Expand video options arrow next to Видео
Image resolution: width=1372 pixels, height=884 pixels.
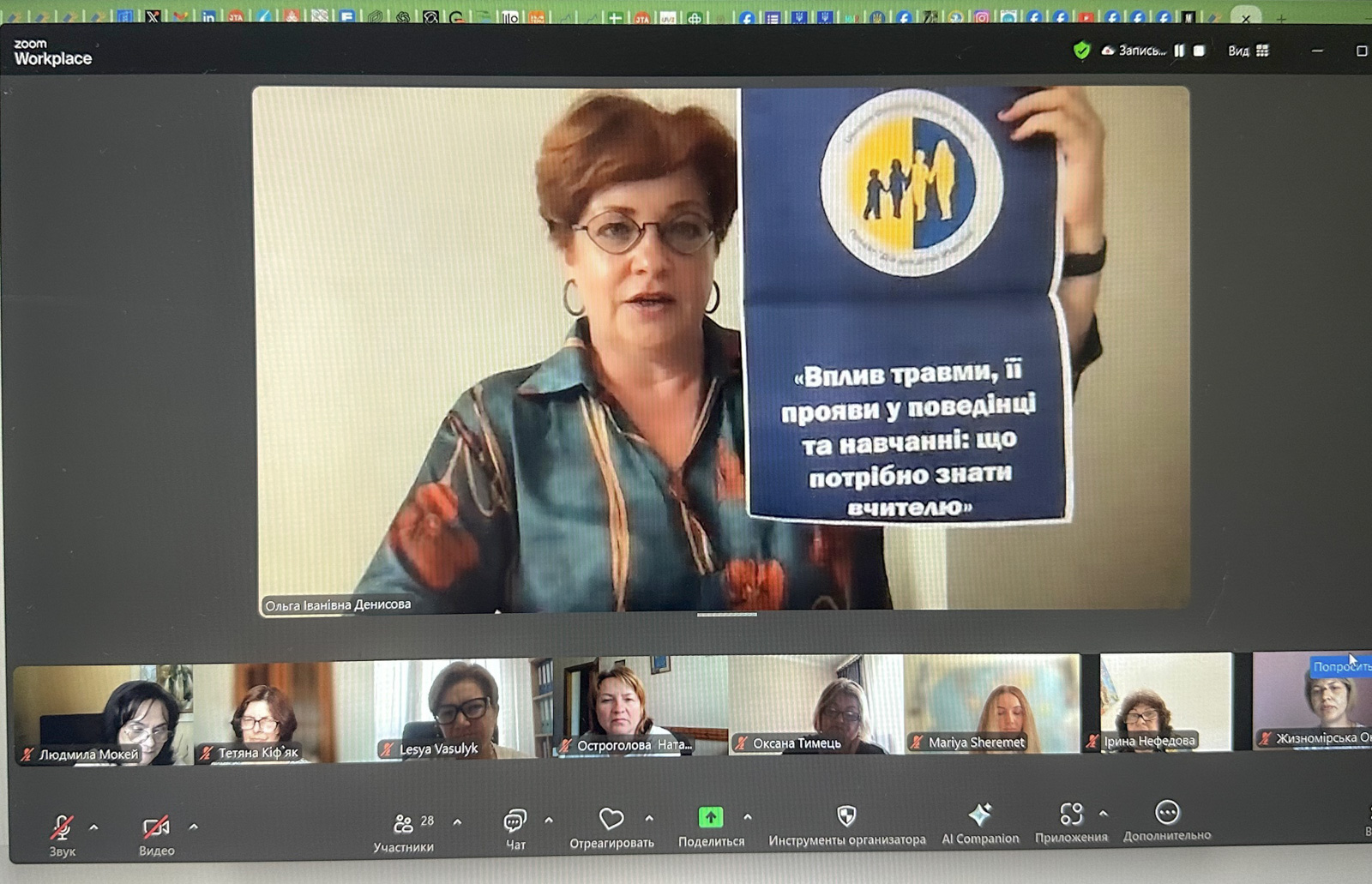click(194, 827)
